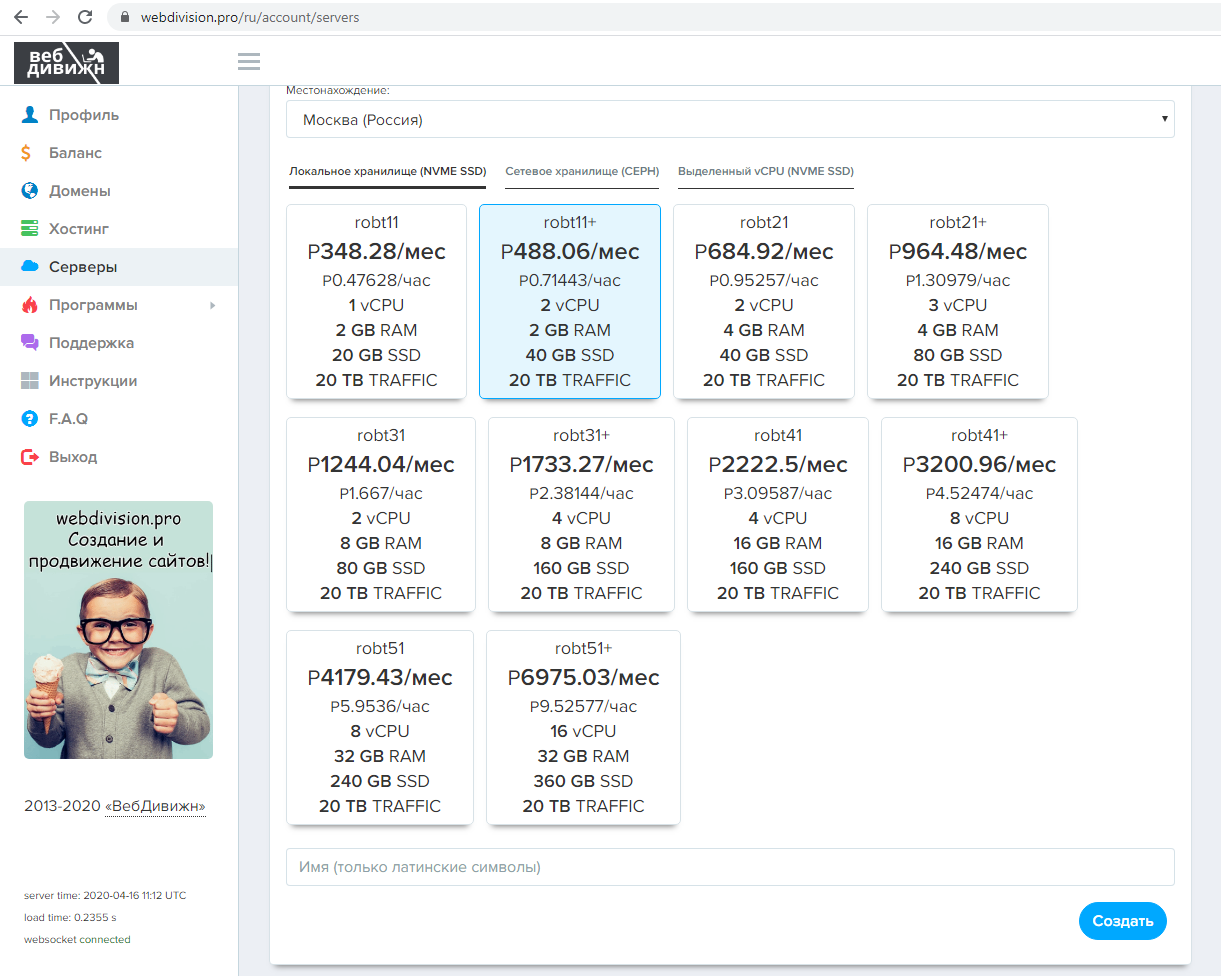Click the server name input field
Viewport: 1221px width, 976px height.
[730, 867]
